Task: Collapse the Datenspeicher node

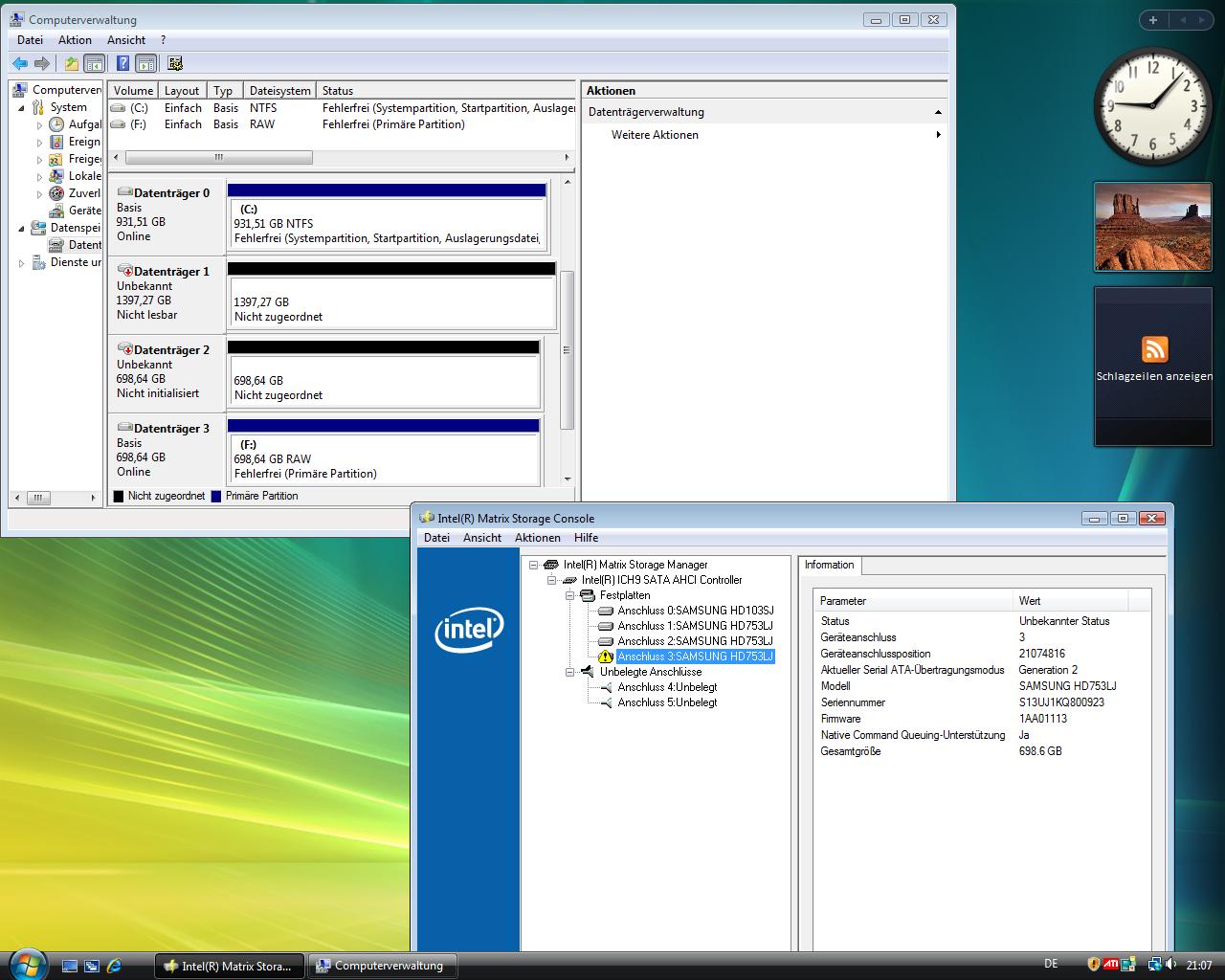Action: point(21,229)
